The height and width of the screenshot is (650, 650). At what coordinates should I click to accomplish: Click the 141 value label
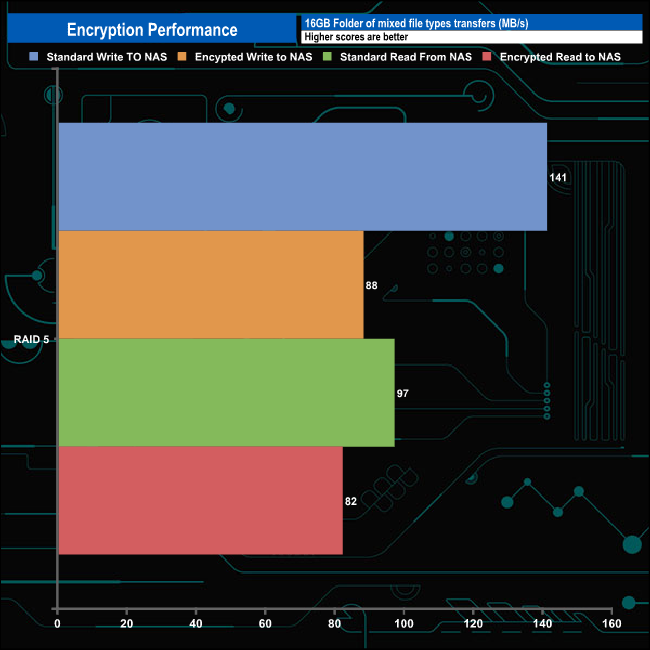tap(558, 177)
